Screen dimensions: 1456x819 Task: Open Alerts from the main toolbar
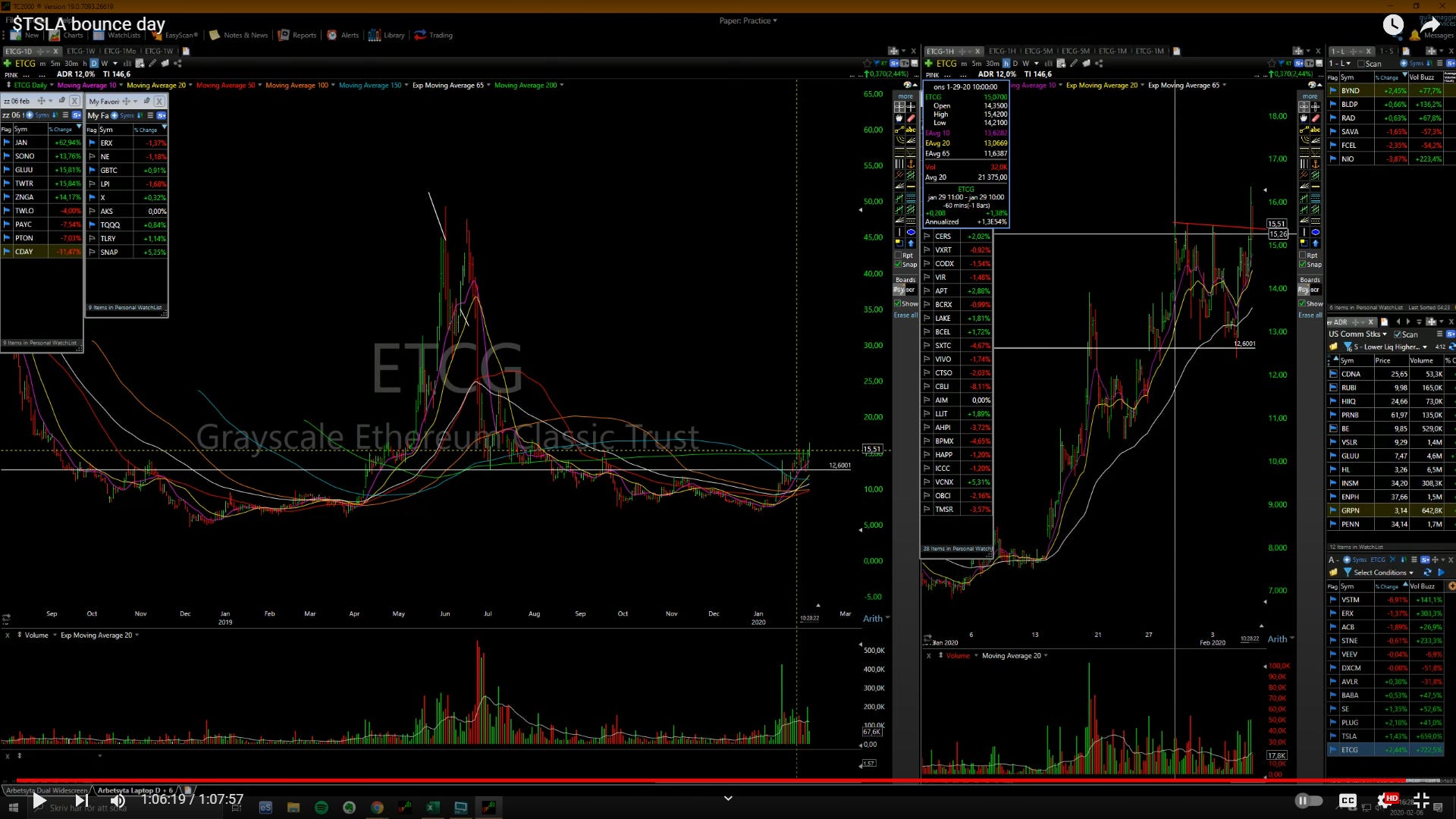343,35
